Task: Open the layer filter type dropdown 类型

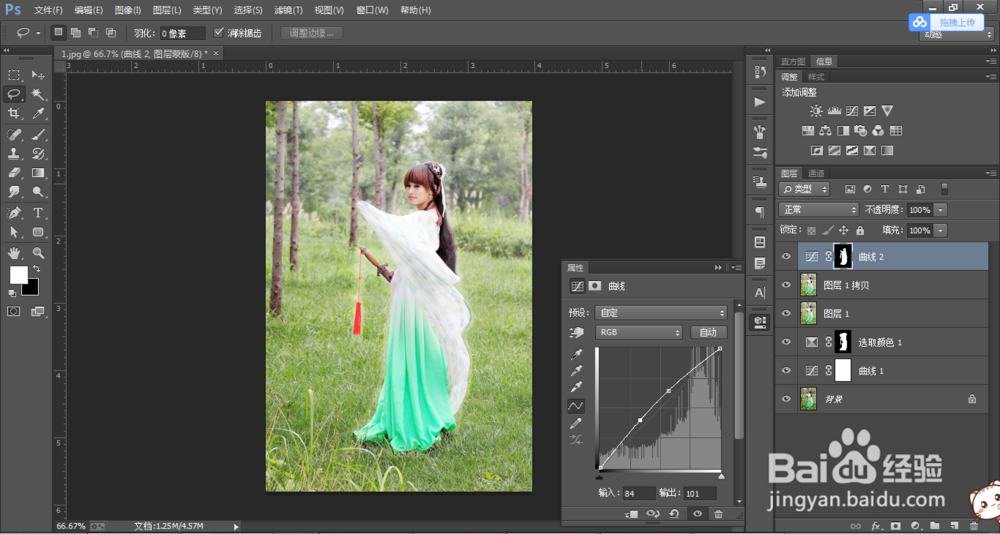Action: click(804, 189)
